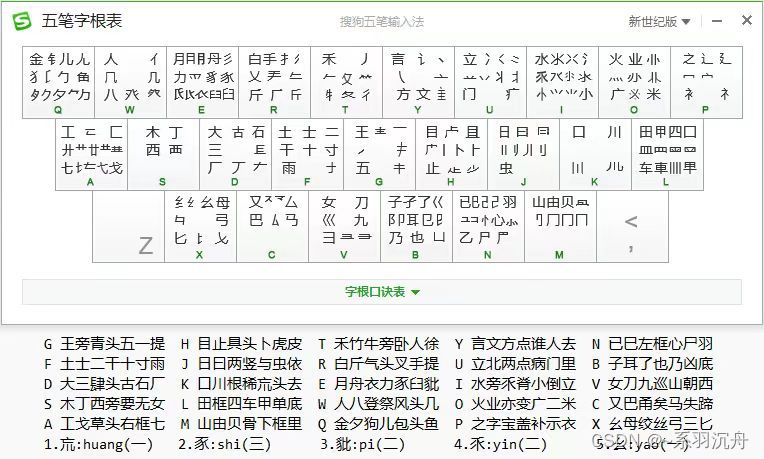The image size is (764, 459).
Task: Click the mnemonic line 又巴甬矣马失蹄
Action: pos(660,404)
